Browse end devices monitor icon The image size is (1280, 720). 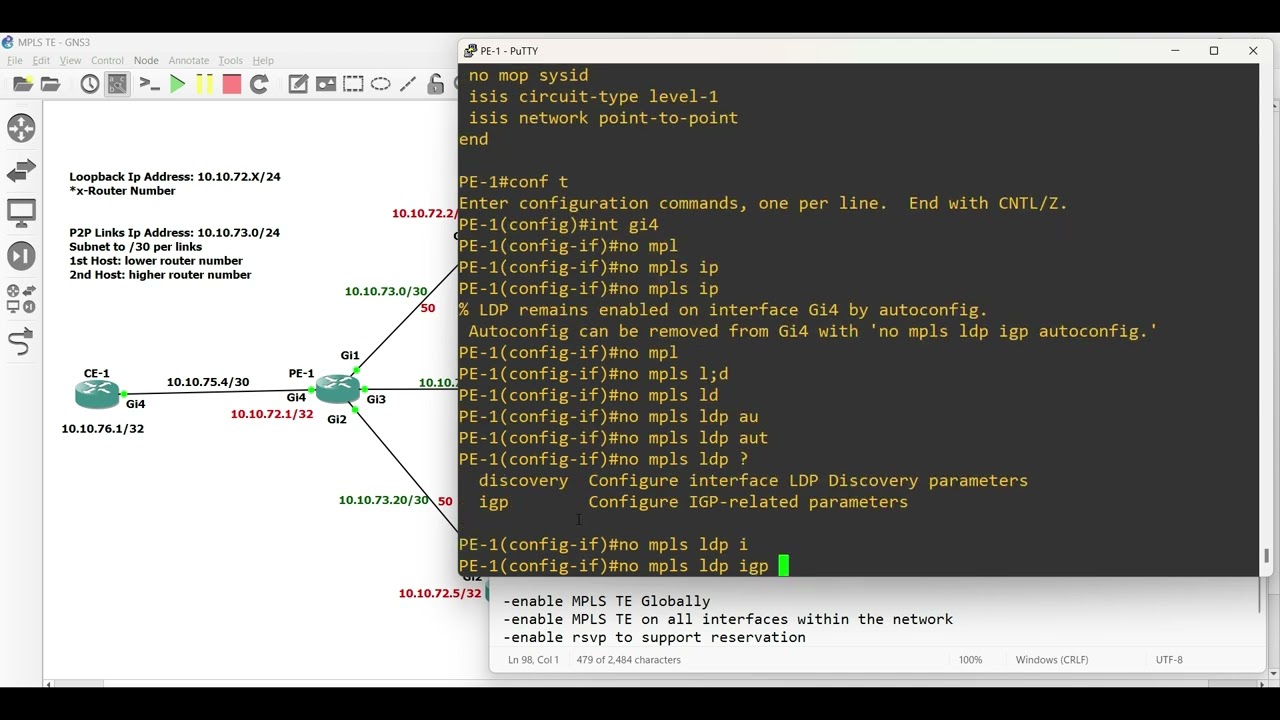[x=21, y=213]
